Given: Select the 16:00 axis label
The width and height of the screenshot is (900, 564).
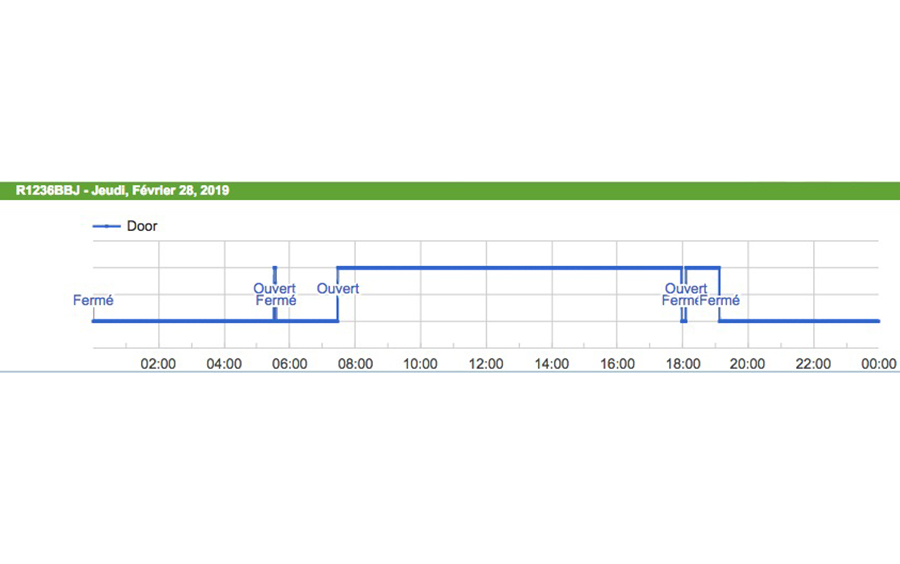Looking at the screenshot, I should (x=617, y=364).
